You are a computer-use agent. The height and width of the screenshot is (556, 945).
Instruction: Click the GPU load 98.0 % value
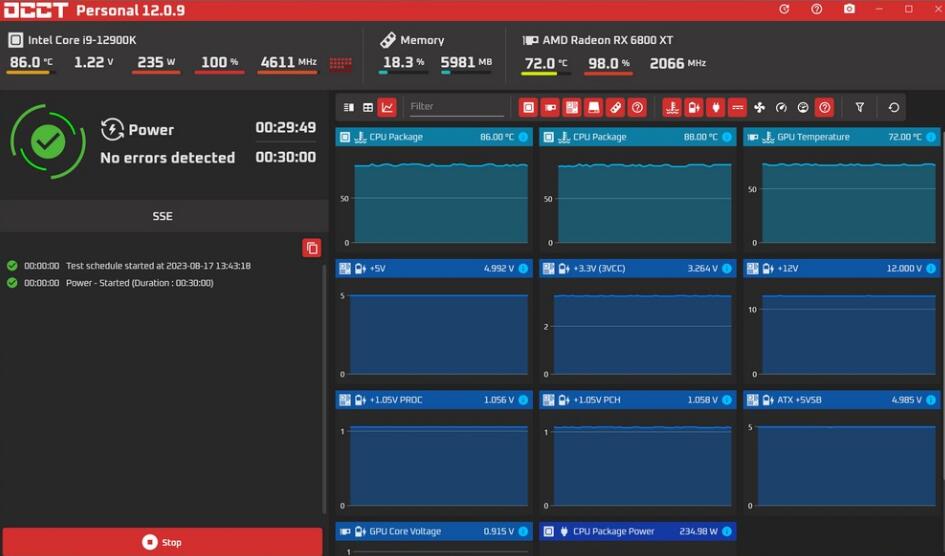(x=609, y=63)
